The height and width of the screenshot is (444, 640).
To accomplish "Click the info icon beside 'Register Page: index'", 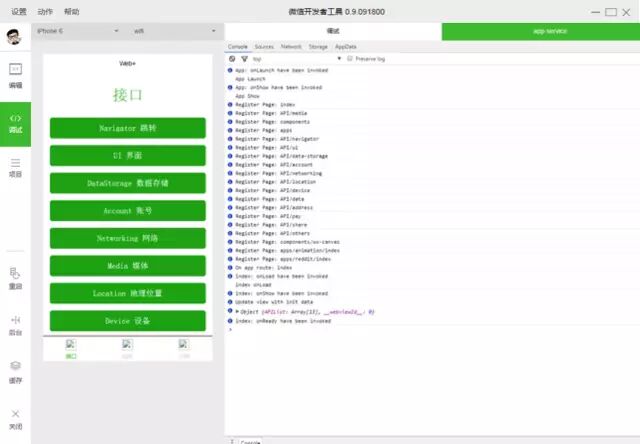I will pyautogui.click(x=230, y=104).
